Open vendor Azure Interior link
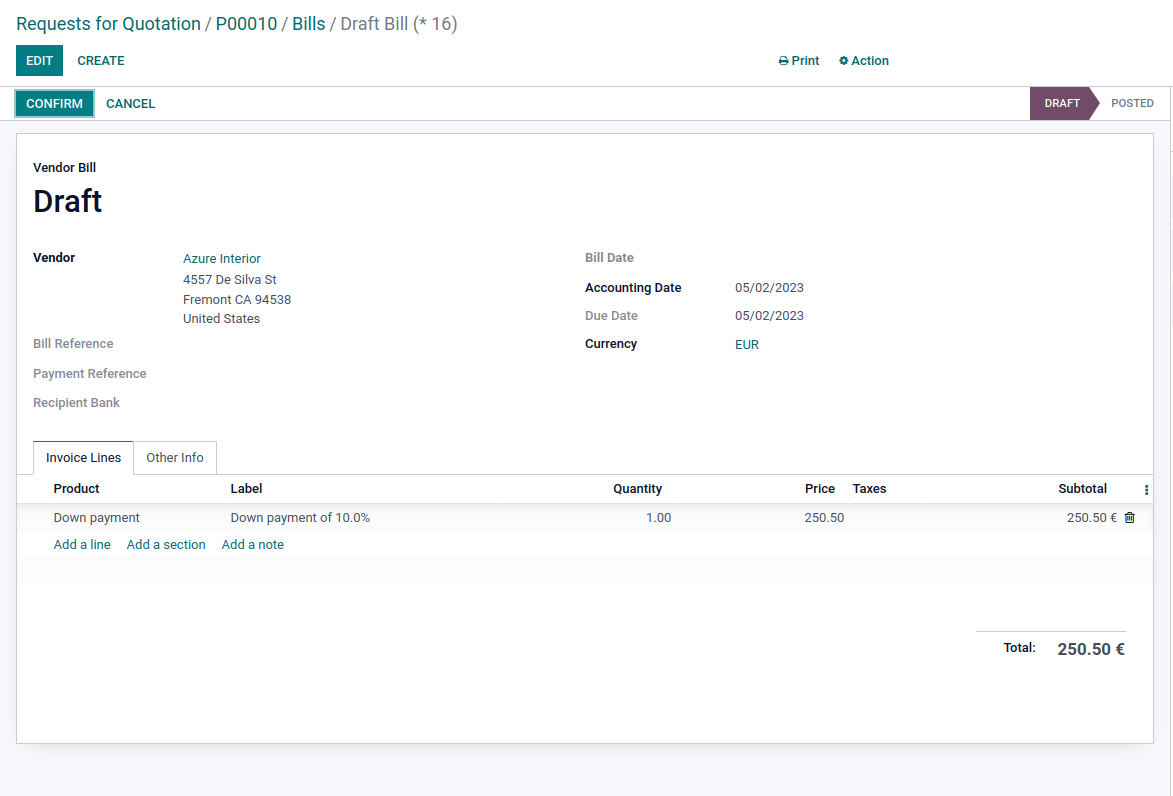Image resolution: width=1173 pixels, height=796 pixels. (221, 258)
